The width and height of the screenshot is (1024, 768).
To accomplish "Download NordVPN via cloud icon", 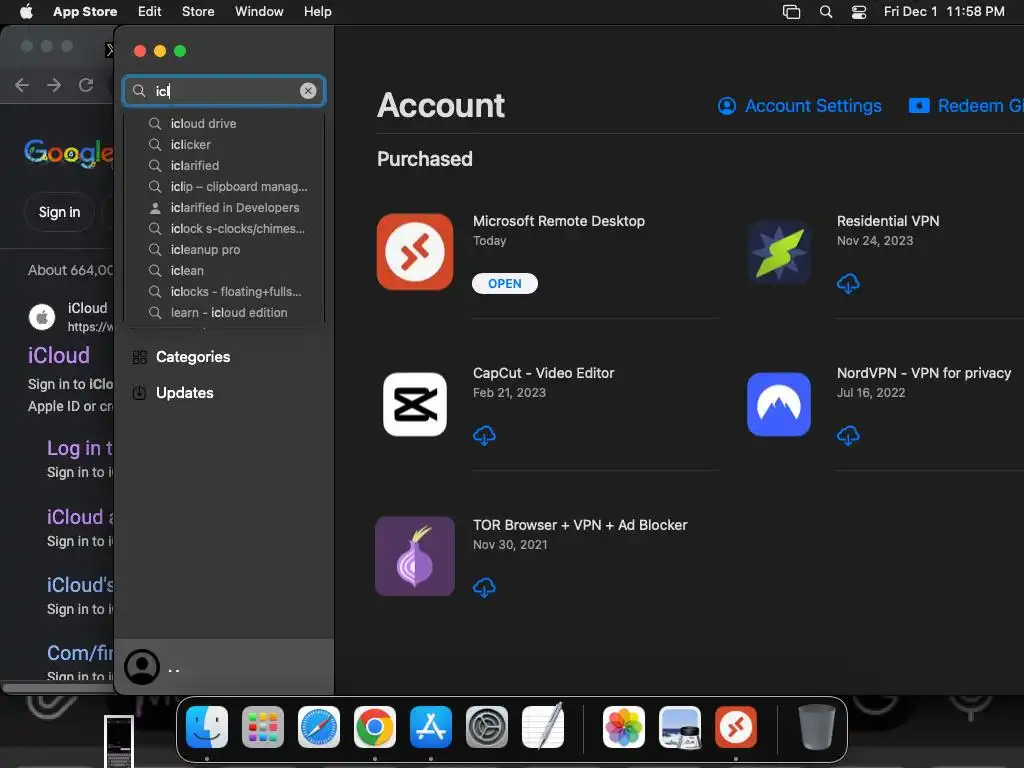I will (x=848, y=436).
